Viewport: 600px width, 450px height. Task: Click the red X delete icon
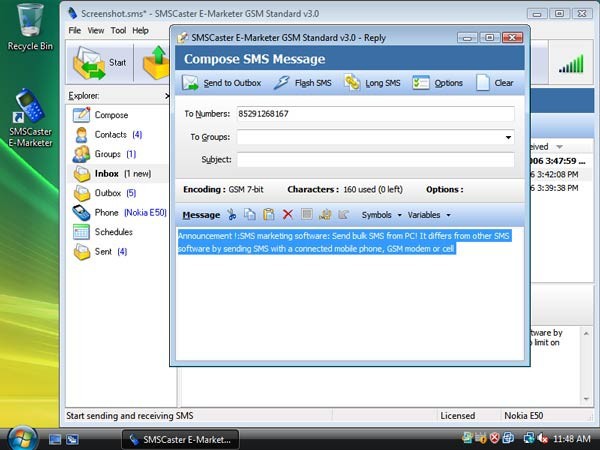288,214
